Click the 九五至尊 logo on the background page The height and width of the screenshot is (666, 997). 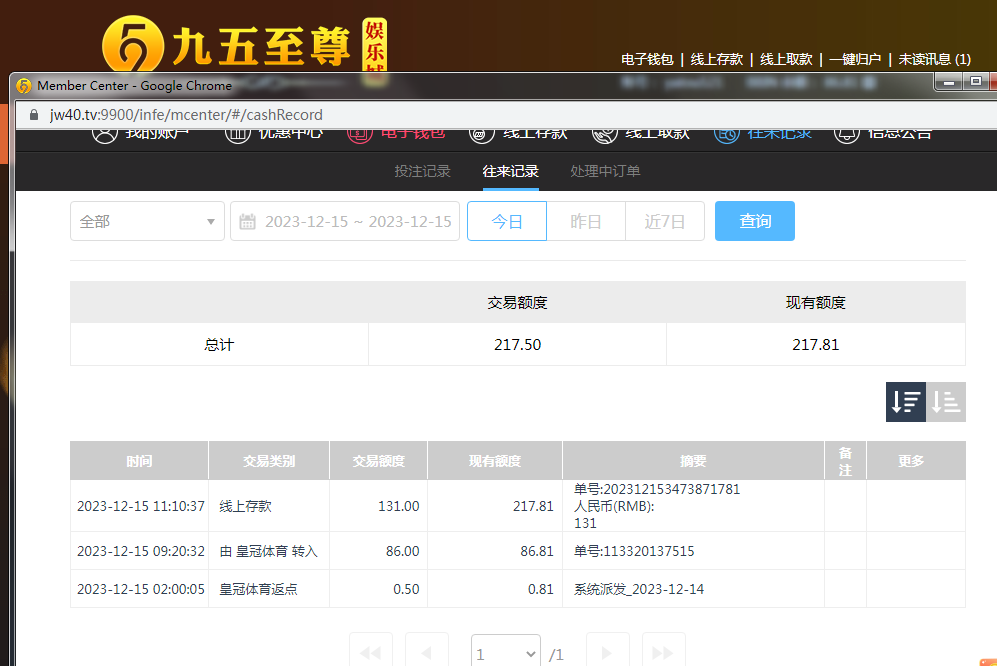click(x=244, y=45)
